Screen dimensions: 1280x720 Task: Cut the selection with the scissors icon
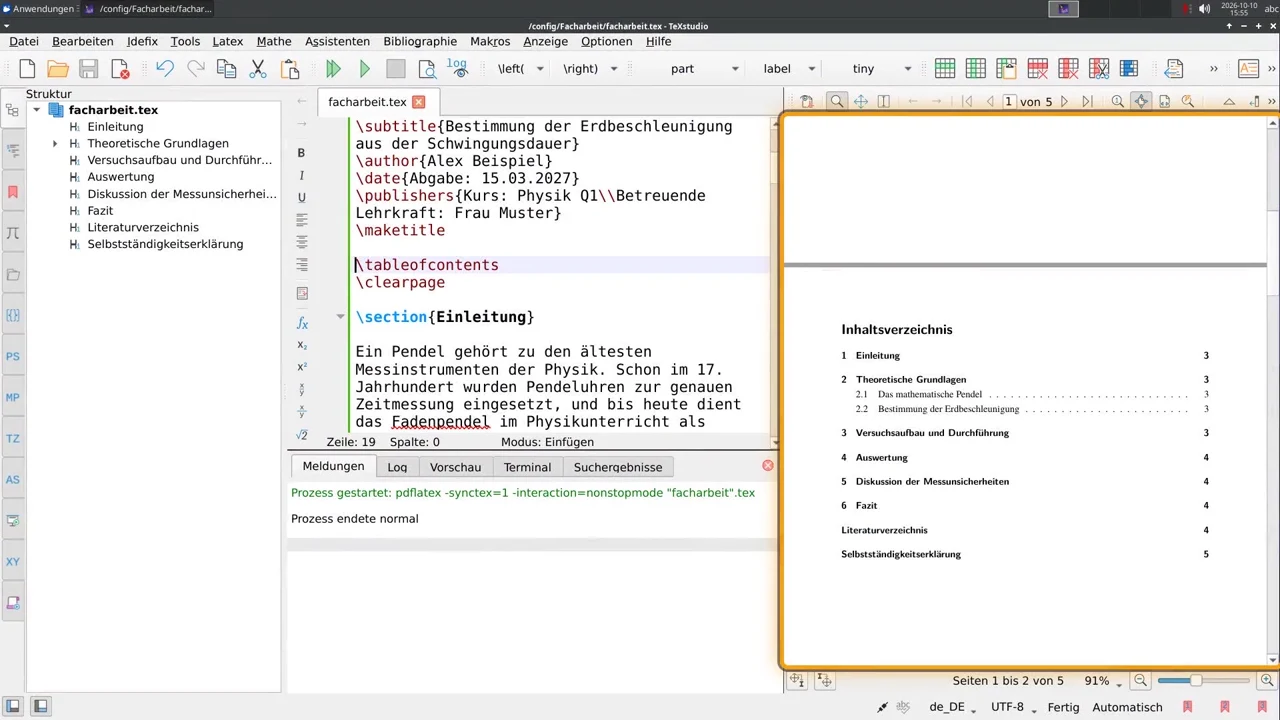[x=258, y=69]
